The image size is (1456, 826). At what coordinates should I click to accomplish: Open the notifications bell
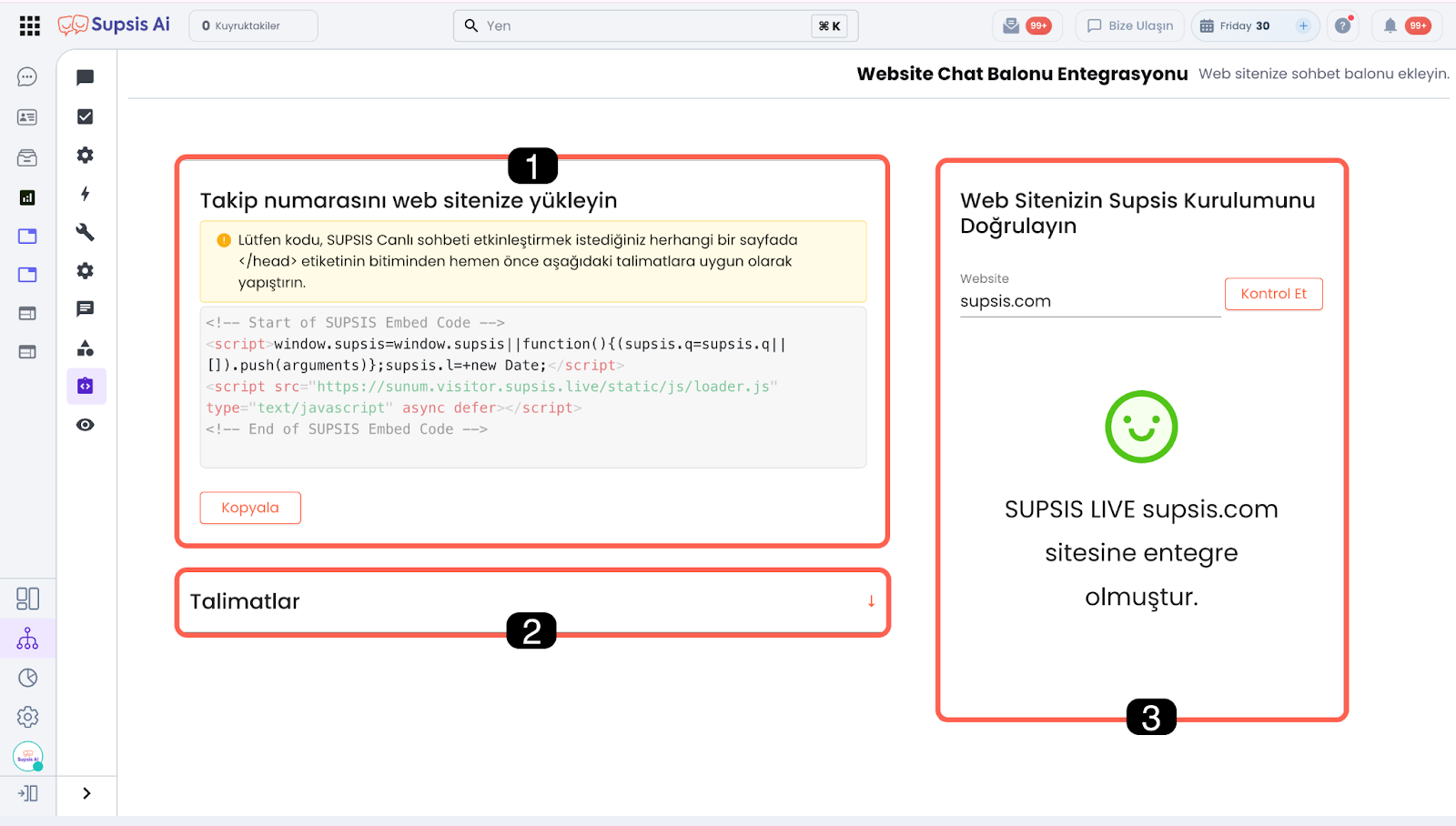pyautogui.click(x=1390, y=25)
